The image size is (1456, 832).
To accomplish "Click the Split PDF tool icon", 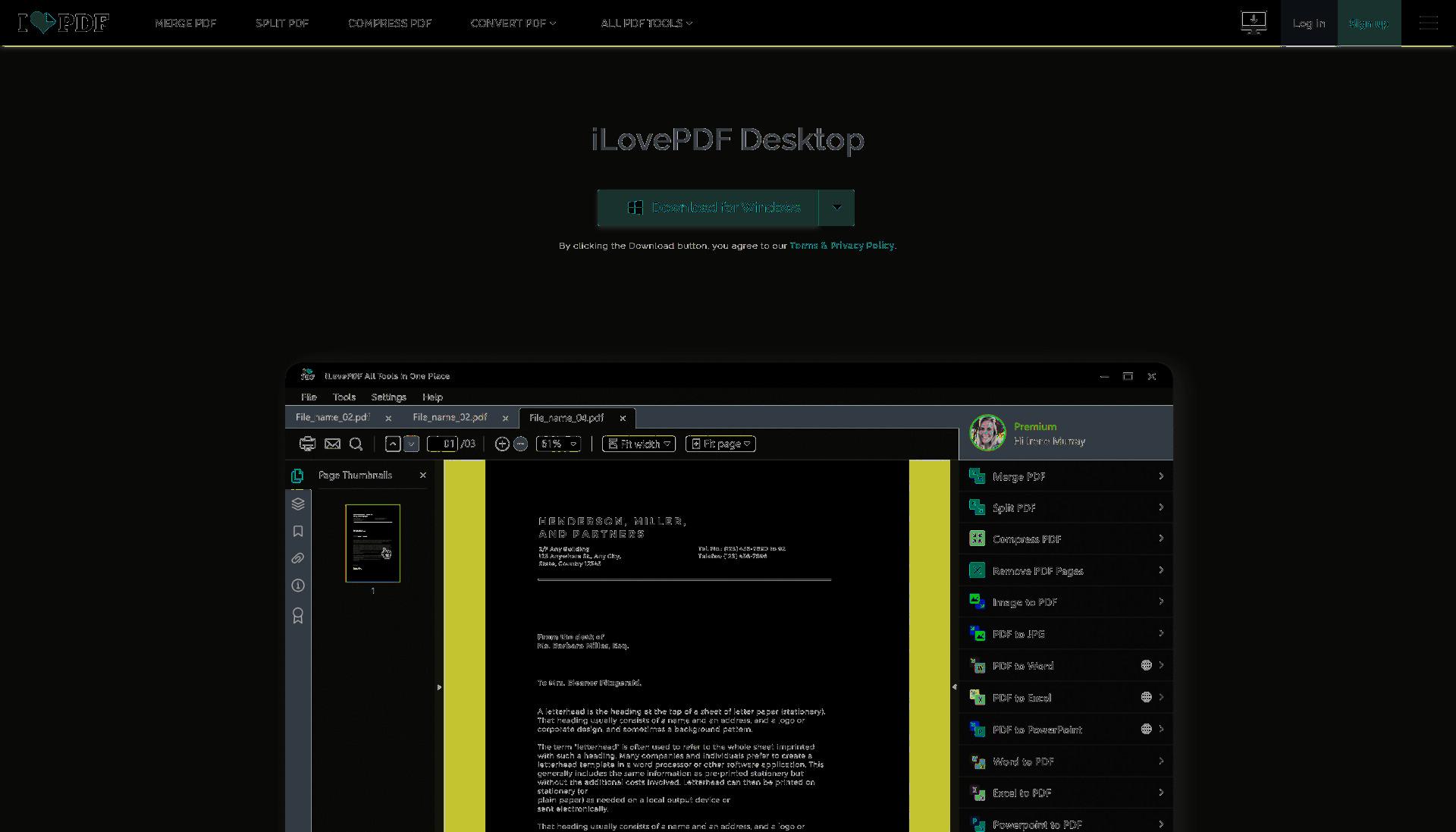I will (x=977, y=507).
